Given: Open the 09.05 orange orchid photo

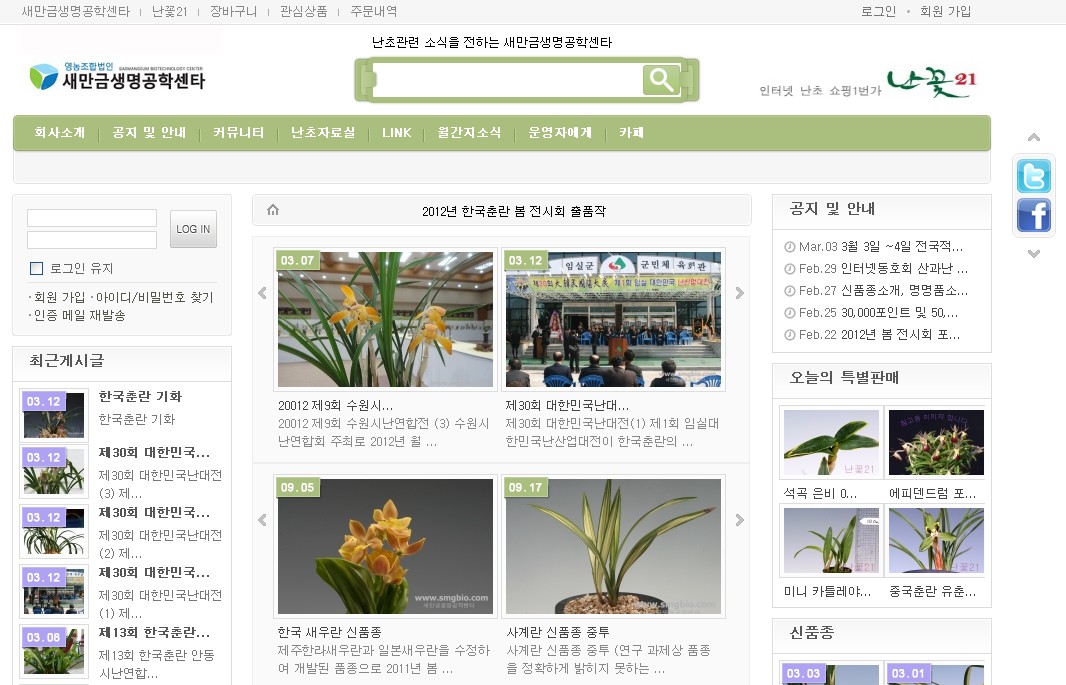Looking at the screenshot, I should click(x=385, y=546).
